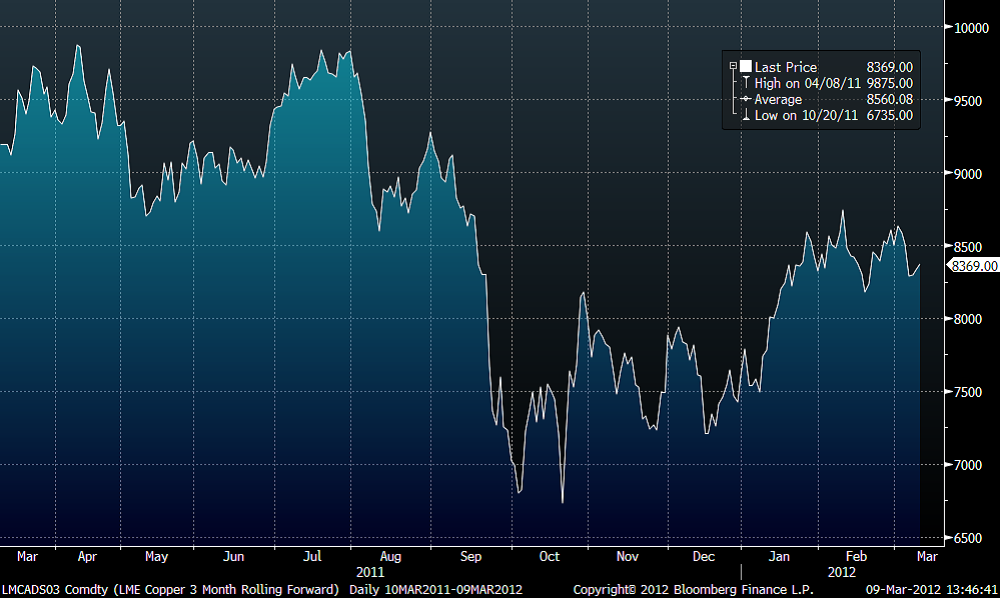
Task: Click the Jul label on time axis
Action: 312,556
